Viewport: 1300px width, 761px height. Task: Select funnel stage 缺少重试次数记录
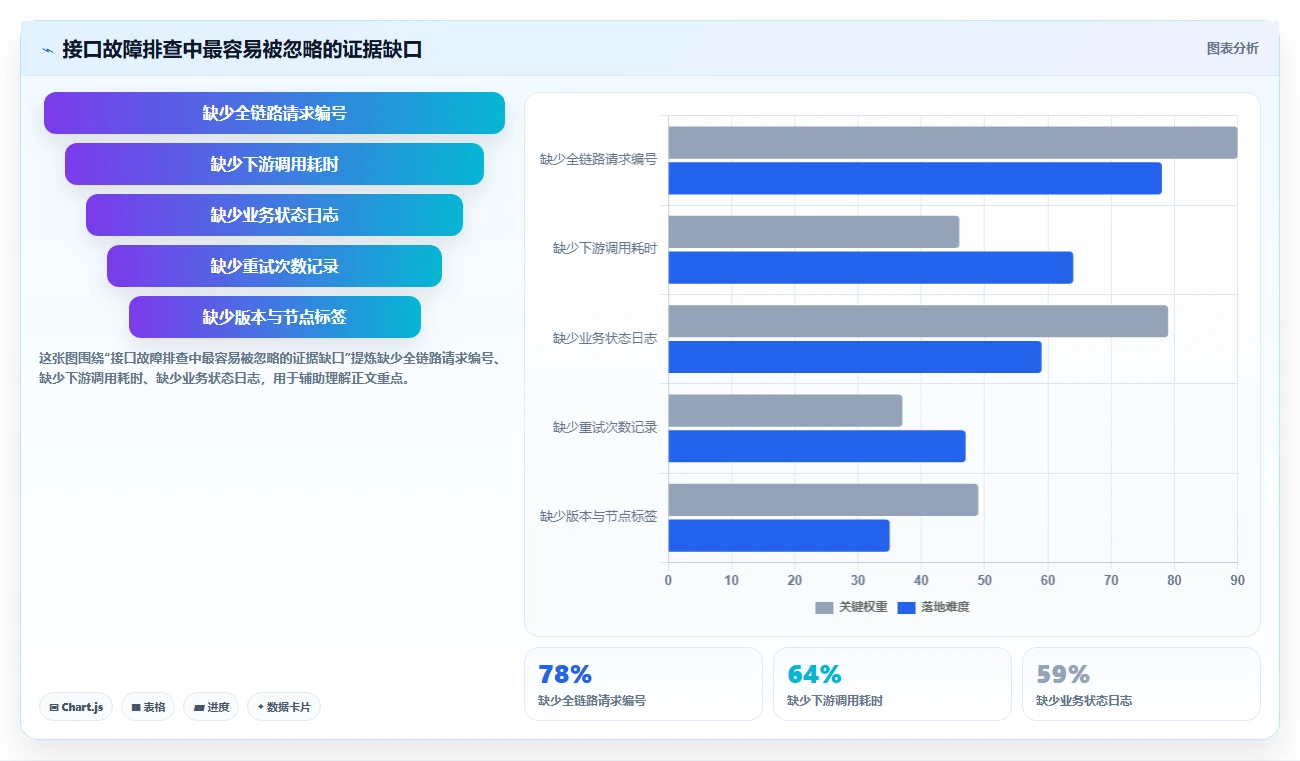coord(274,266)
